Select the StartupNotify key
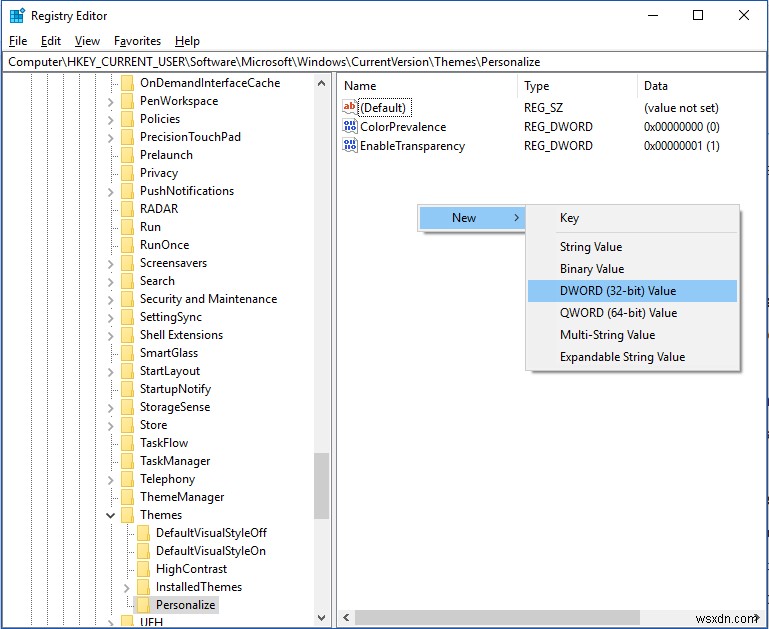The image size is (769, 629). [x=175, y=389]
